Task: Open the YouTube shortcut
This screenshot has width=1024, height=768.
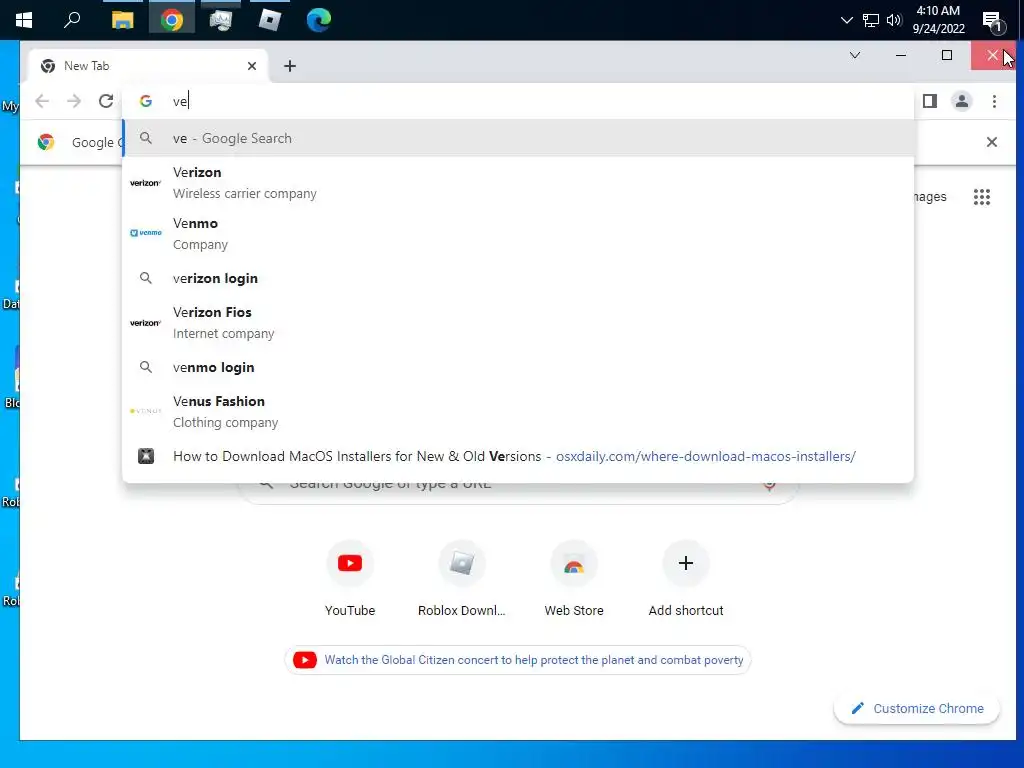Action: [350, 579]
